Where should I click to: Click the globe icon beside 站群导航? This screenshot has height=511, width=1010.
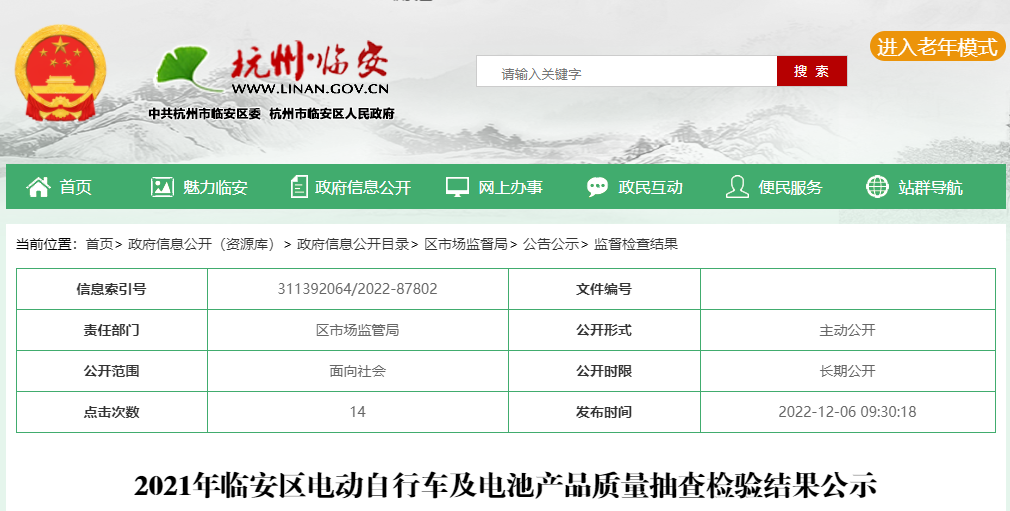click(877, 187)
